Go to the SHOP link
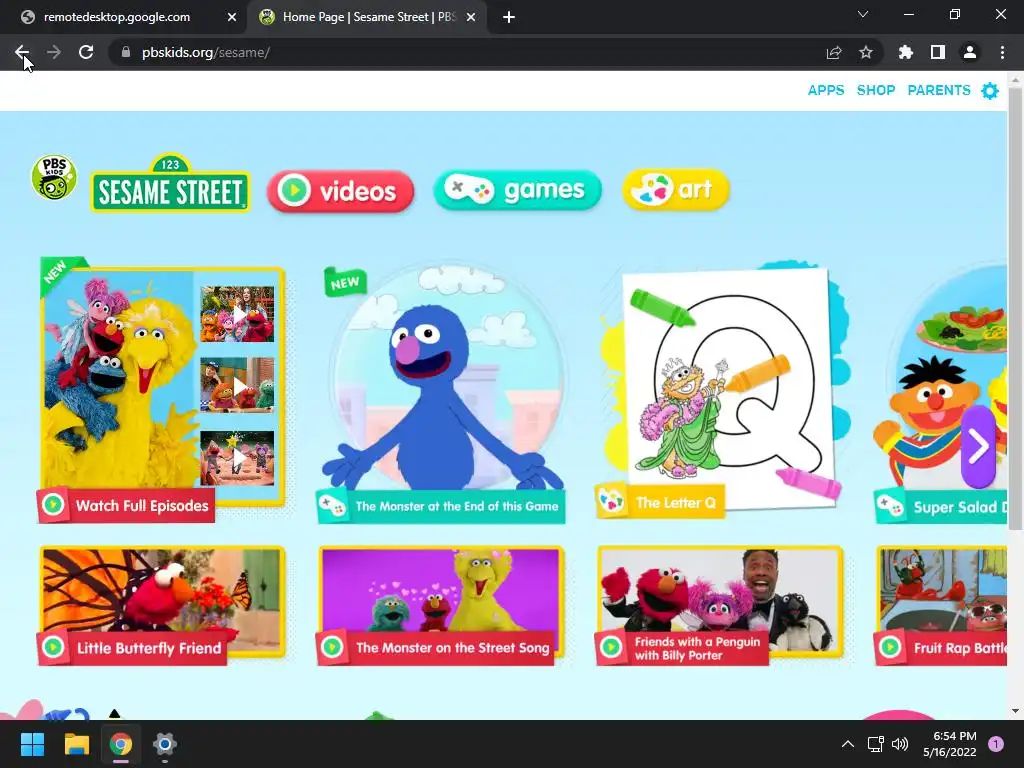This screenshot has height=768, width=1024. 876,90
